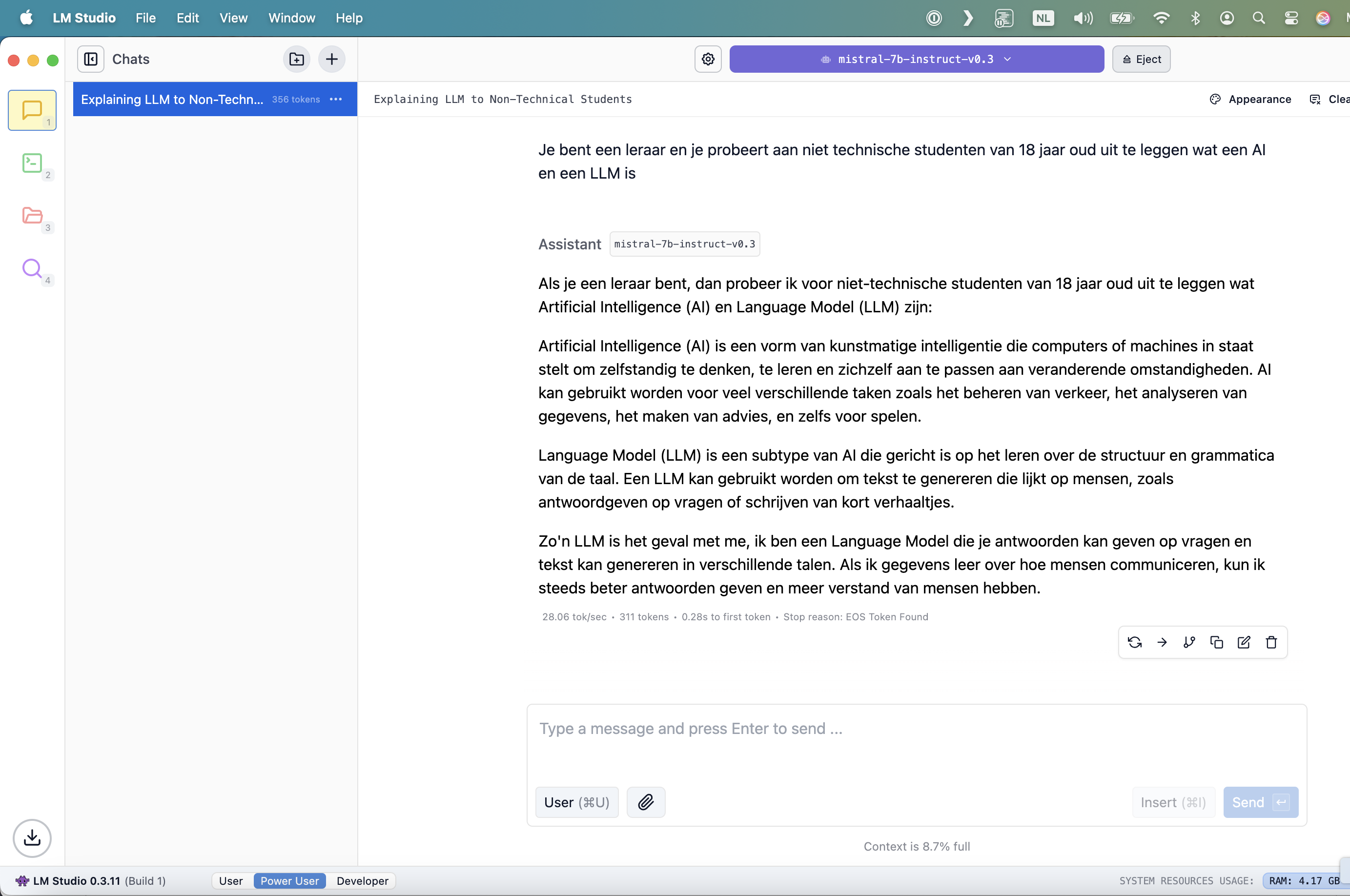
Task: Branch the conversation with fork icon
Action: pyautogui.click(x=1189, y=642)
